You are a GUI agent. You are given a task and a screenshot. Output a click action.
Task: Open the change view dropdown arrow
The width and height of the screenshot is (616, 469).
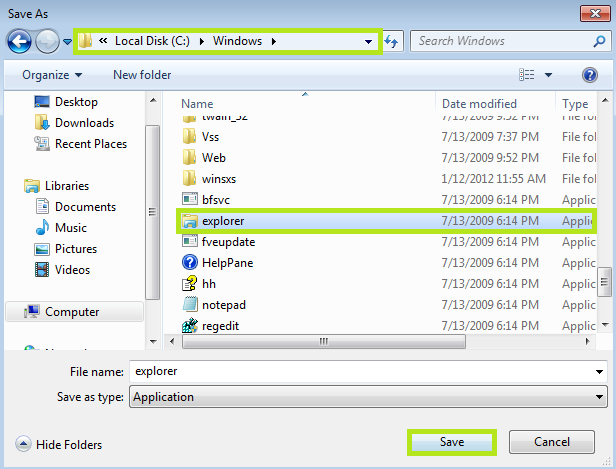[548, 75]
